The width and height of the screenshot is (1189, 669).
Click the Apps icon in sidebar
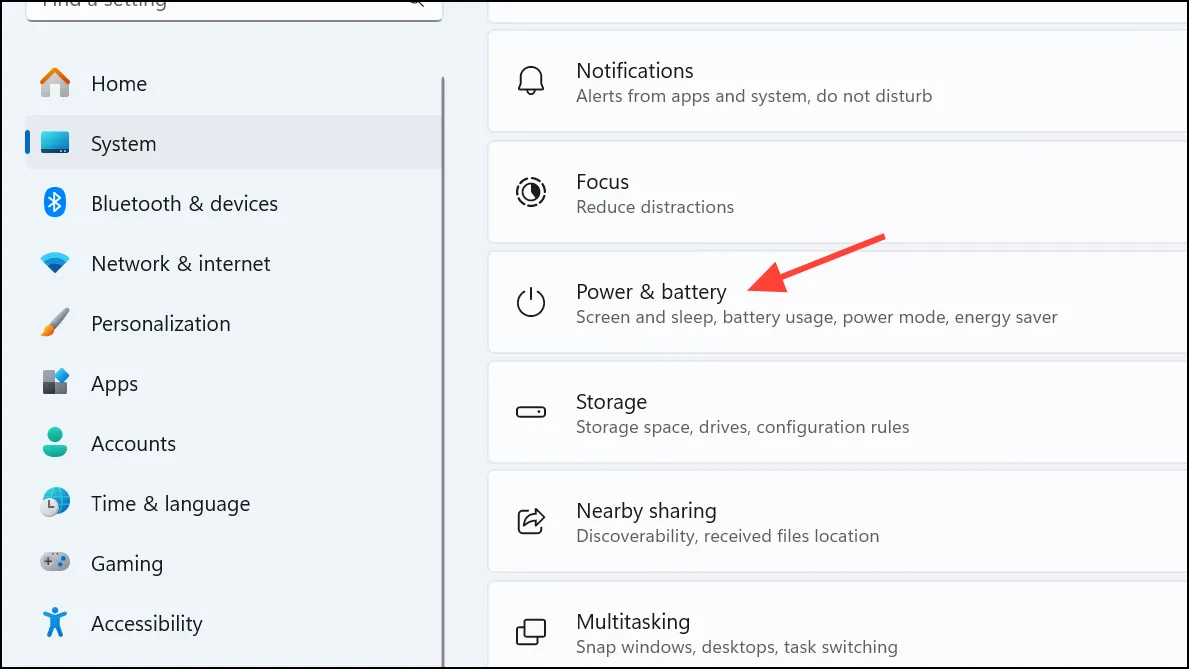pyautogui.click(x=55, y=382)
